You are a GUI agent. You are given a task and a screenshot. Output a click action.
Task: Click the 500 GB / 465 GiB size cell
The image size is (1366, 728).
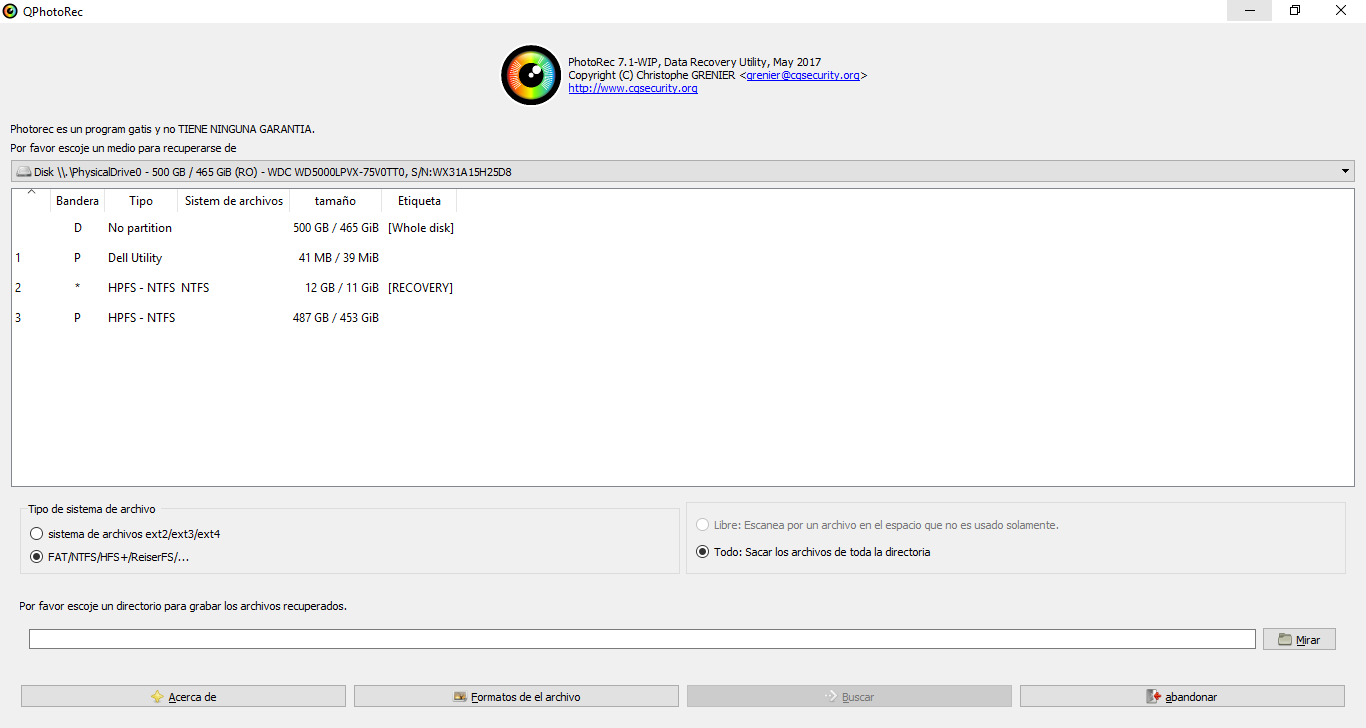pyautogui.click(x=336, y=228)
